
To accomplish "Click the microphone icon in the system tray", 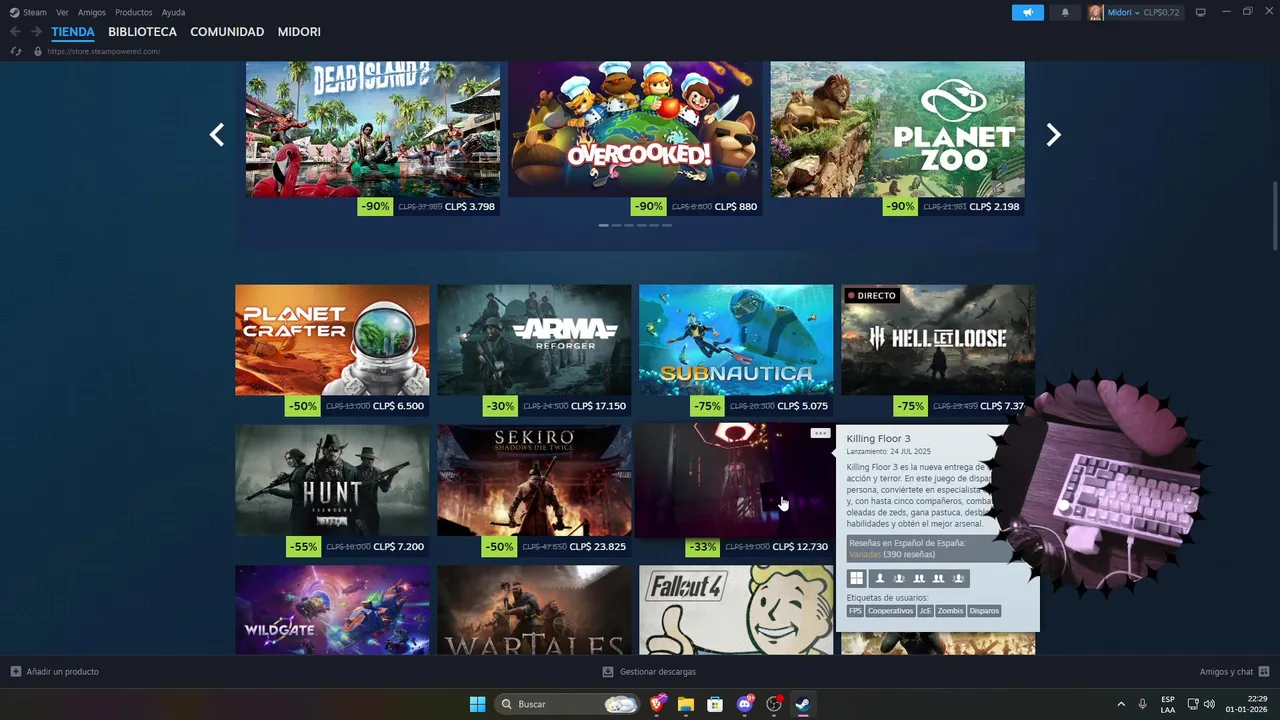I will tap(1142, 704).
